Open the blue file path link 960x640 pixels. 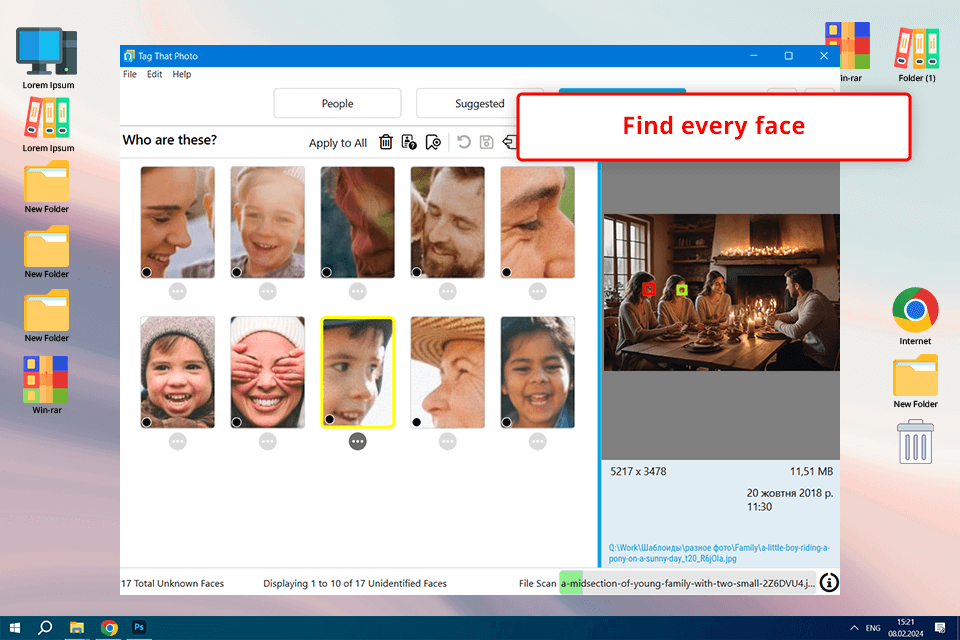point(718,553)
